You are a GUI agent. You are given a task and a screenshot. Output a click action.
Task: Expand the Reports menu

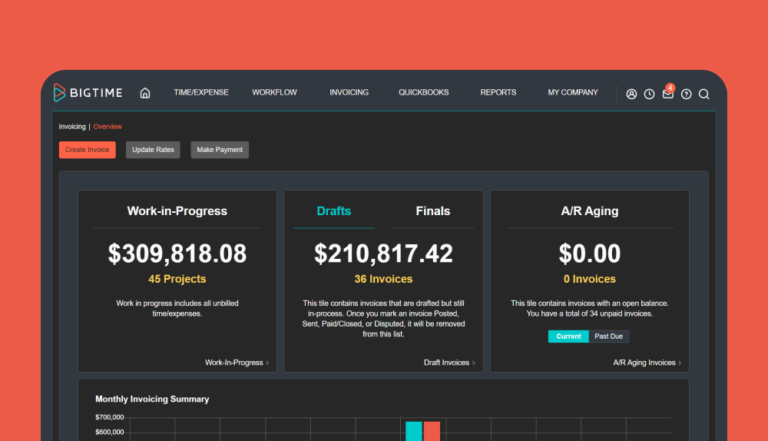point(498,93)
